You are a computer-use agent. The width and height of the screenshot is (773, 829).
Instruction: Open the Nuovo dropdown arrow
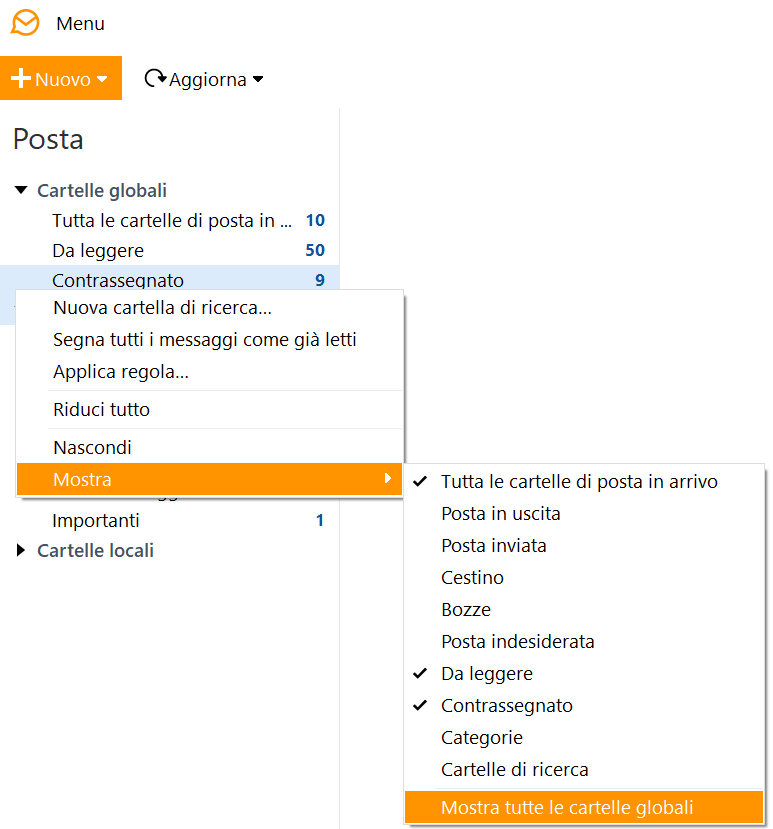point(102,79)
